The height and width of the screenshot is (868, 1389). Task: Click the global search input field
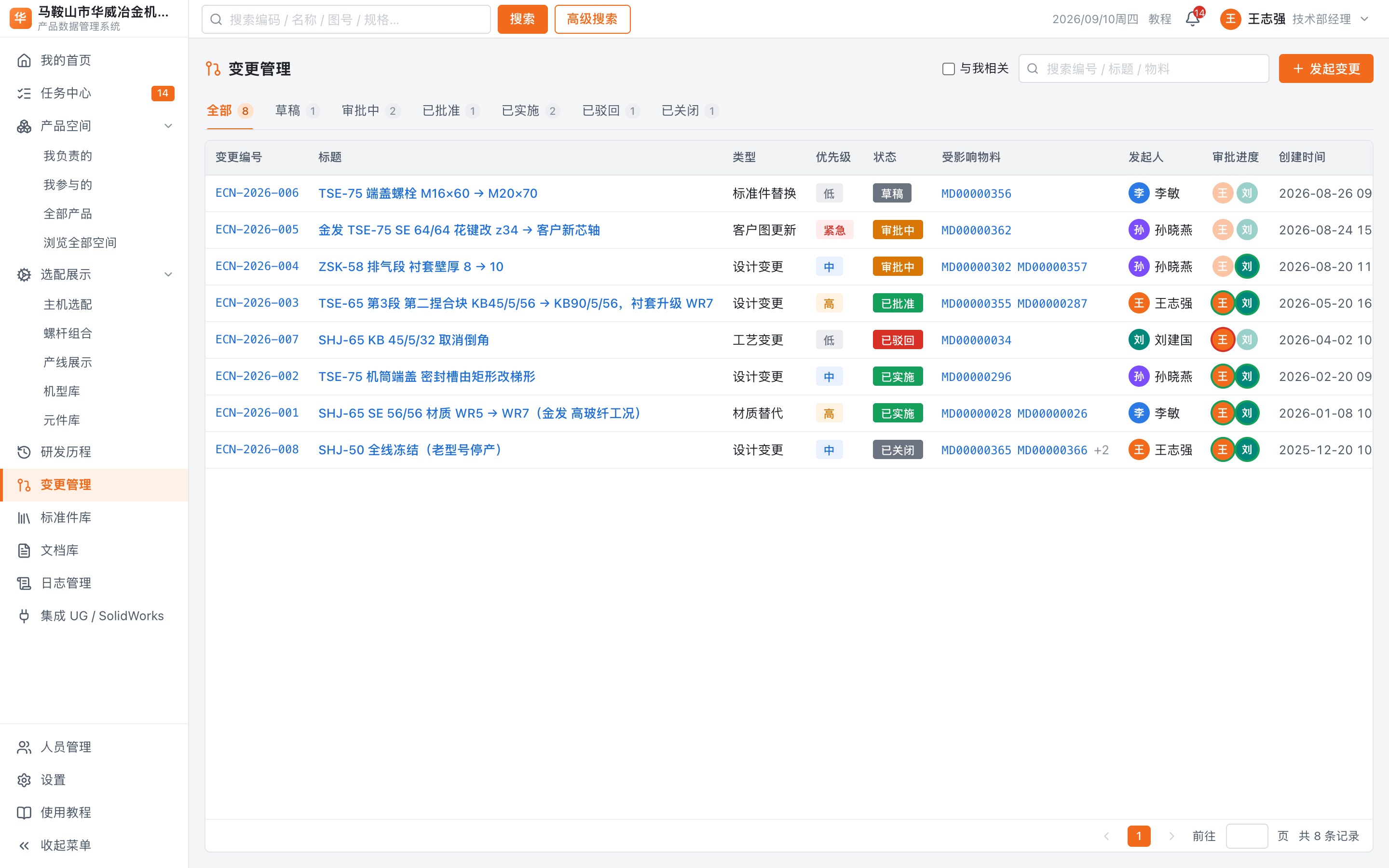tap(346, 19)
